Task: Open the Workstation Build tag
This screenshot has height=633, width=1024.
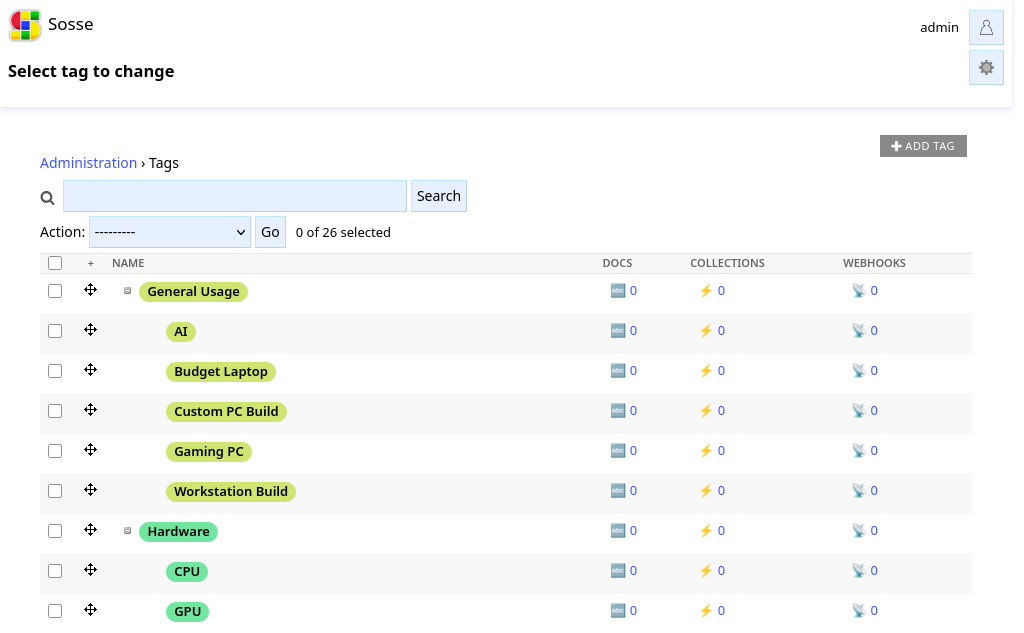Action: coord(231,491)
